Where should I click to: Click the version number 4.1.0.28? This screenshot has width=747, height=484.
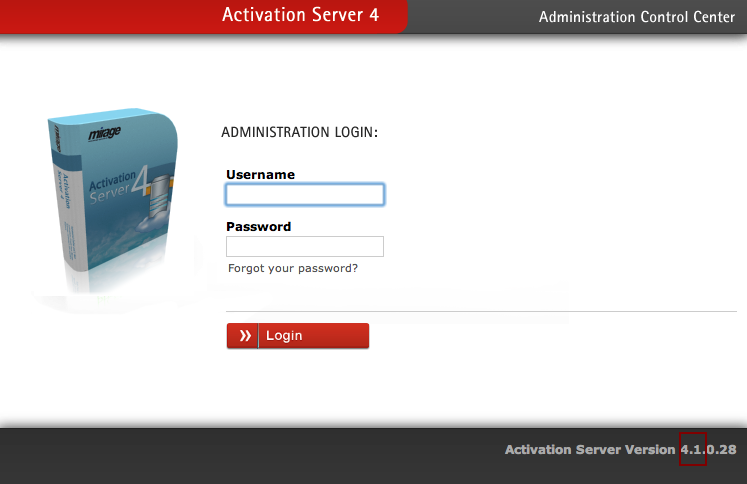pyautogui.click(x=708, y=450)
